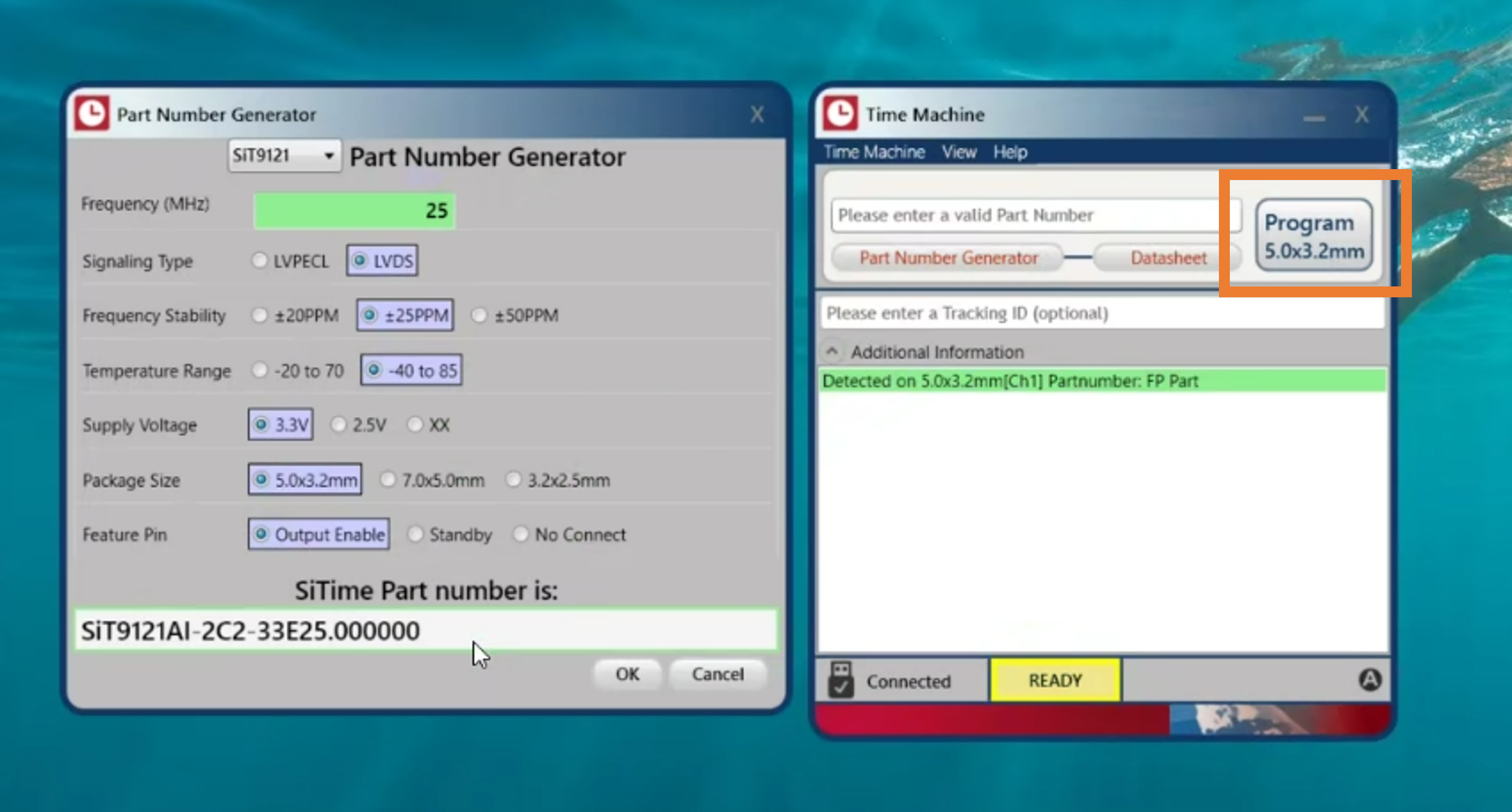Image resolution: width=1512 pixels, height=812 pixels.
Task: Click the READY status indicator
Action: point(1055,680)
